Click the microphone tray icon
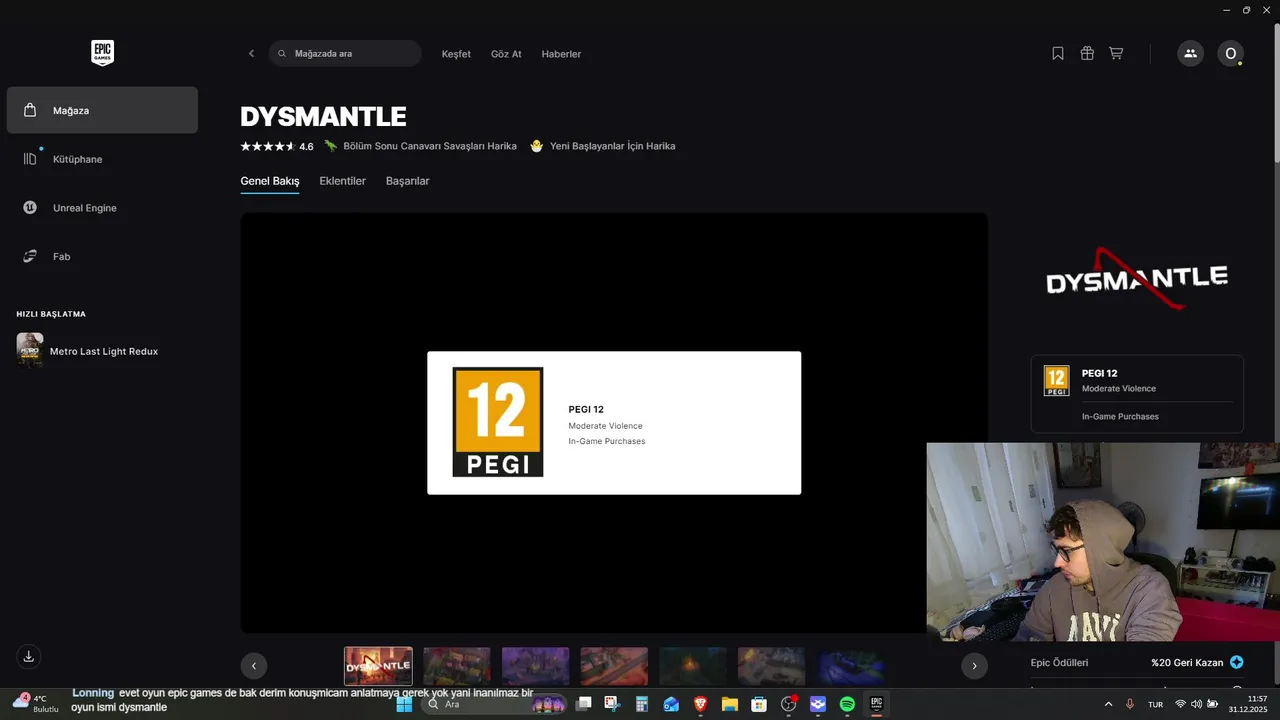 click(1130, 704)
